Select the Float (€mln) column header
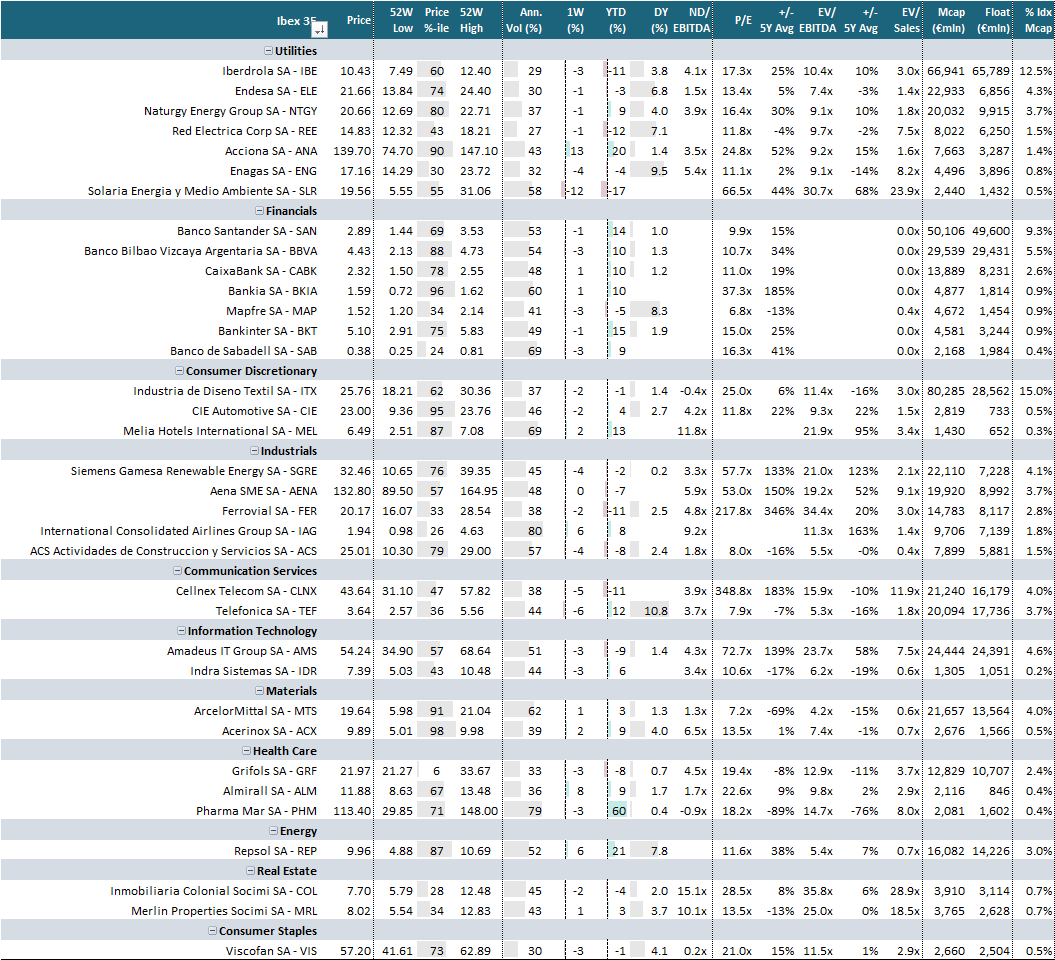 point(994,20)
